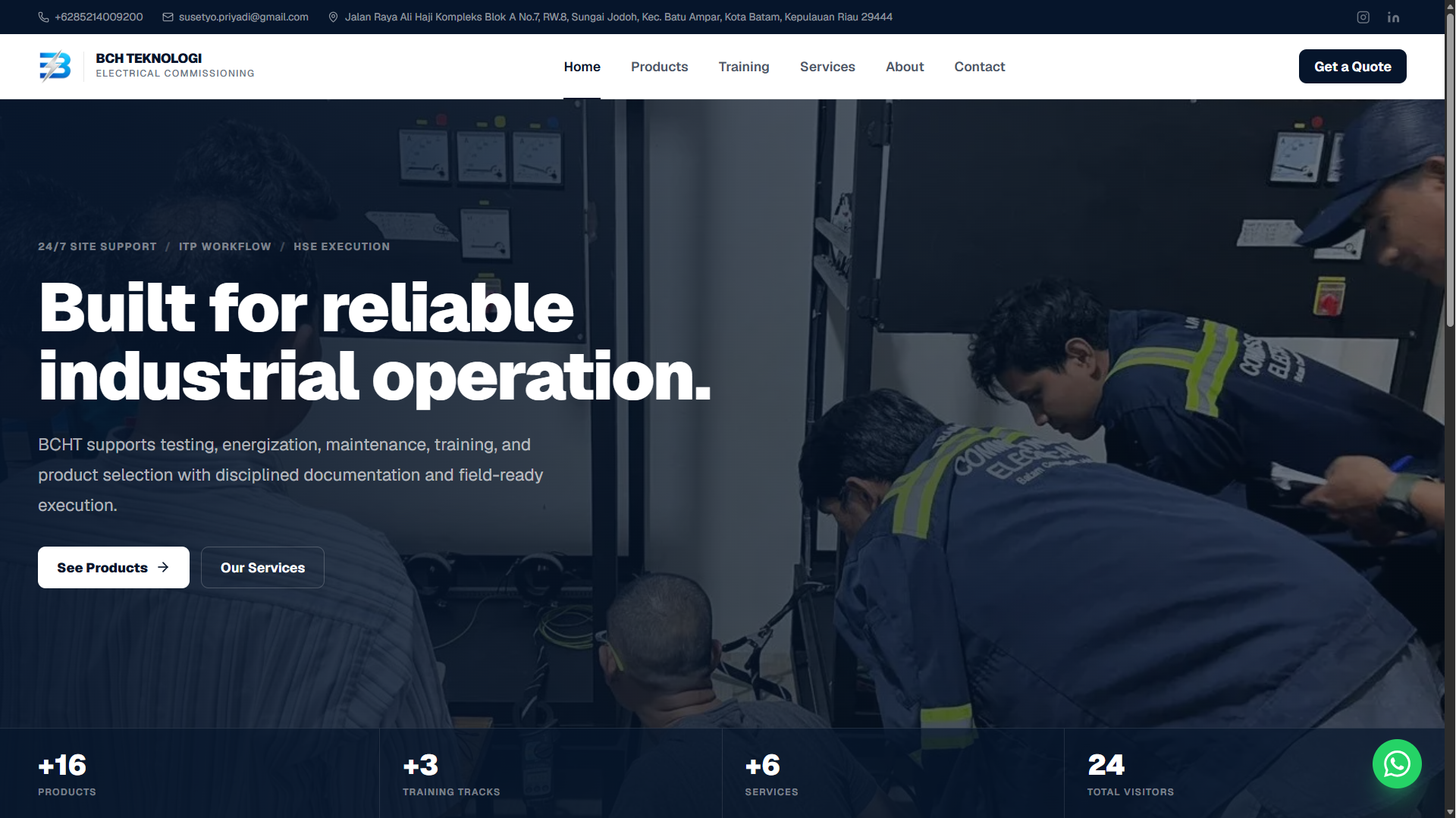Image resolution: width=1456 pixels, height=818 pixels.
Task: Click the susetyo.priyadi@gmail.com email link
Action: pos(243,17)
